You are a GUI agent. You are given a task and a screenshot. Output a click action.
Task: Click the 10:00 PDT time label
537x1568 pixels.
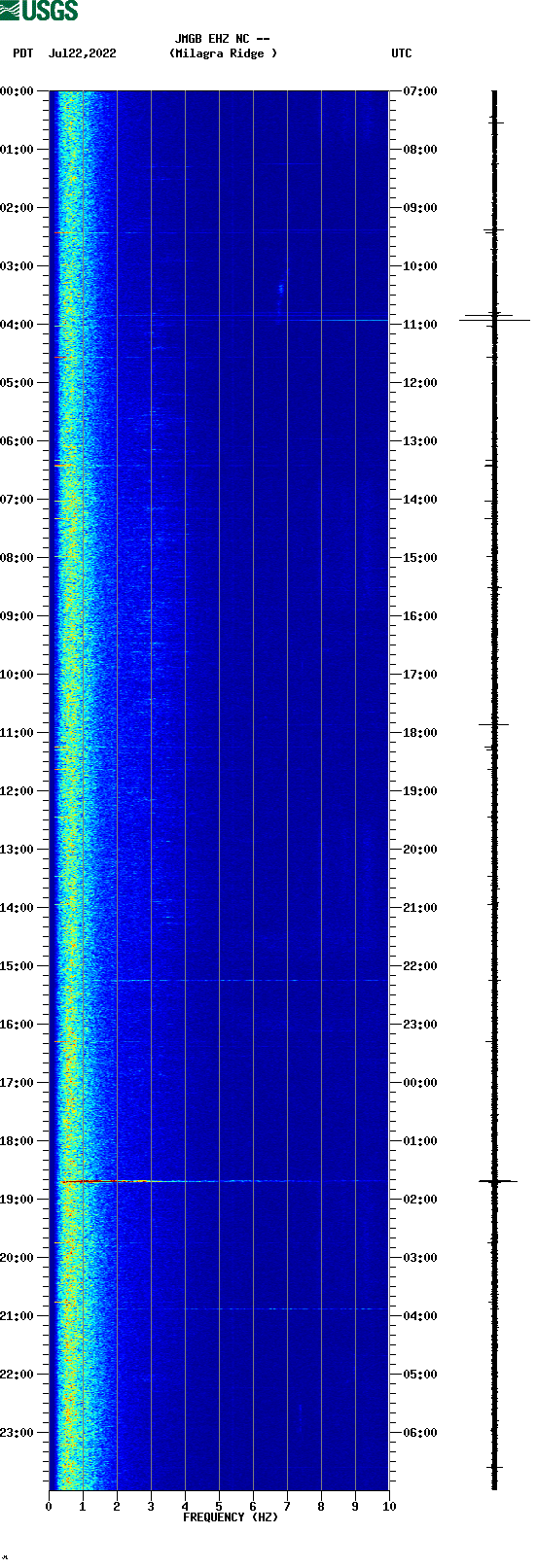pyautogui.click(x=18, y=675)
